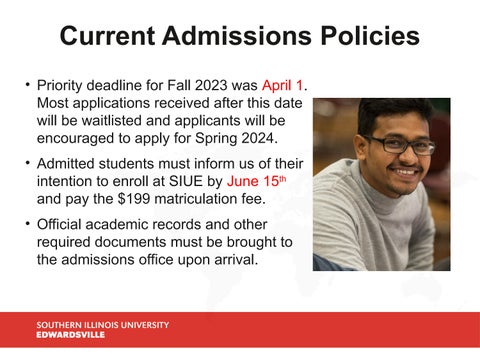The image size is (480, 360).
Task: Click the red April 1 date text
Action: point(282,85)
